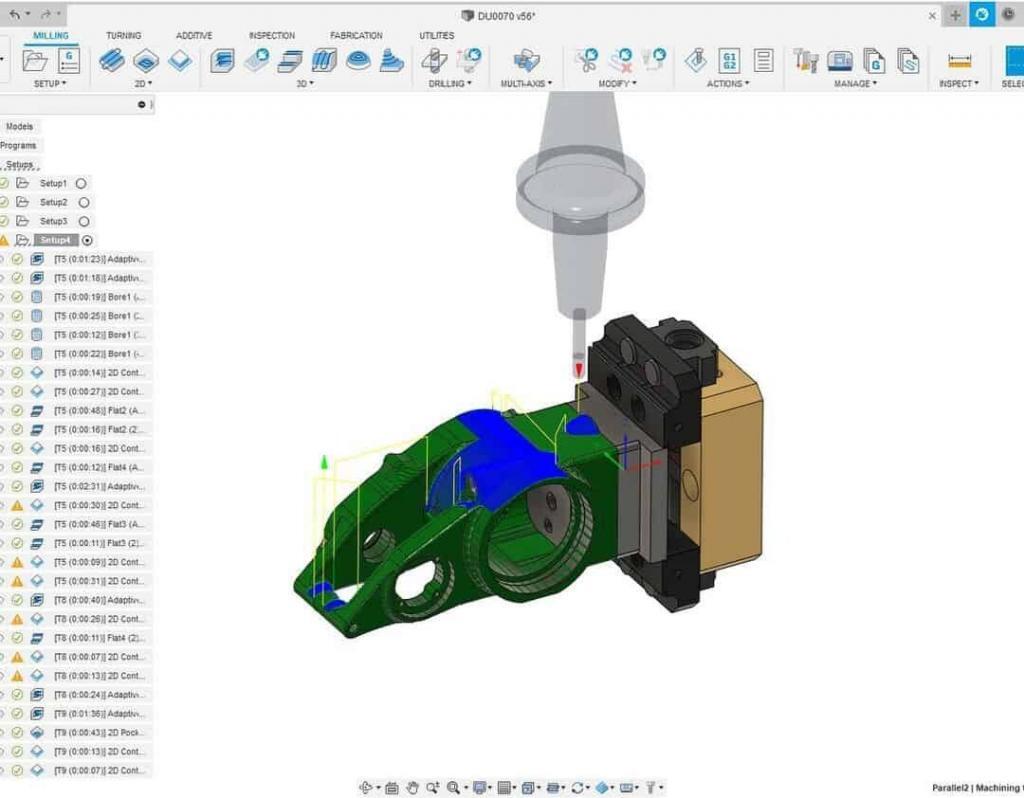Screen dimensions: 1024x798
Task: Toggle status check for Bore1 0:00:19 operation
Action: pos(17,297)
